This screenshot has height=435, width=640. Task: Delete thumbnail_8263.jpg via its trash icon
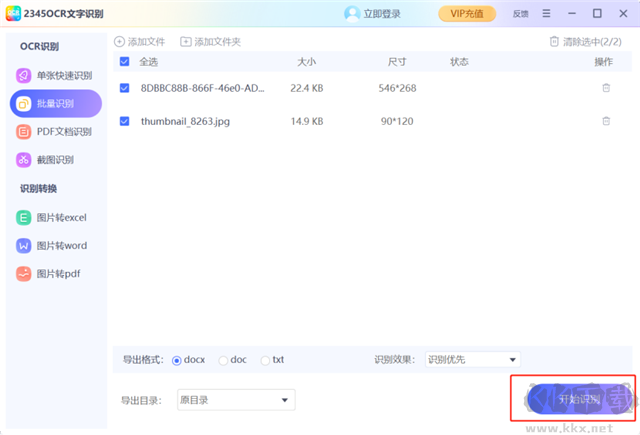pyautogui.click(x=606, y=121)
